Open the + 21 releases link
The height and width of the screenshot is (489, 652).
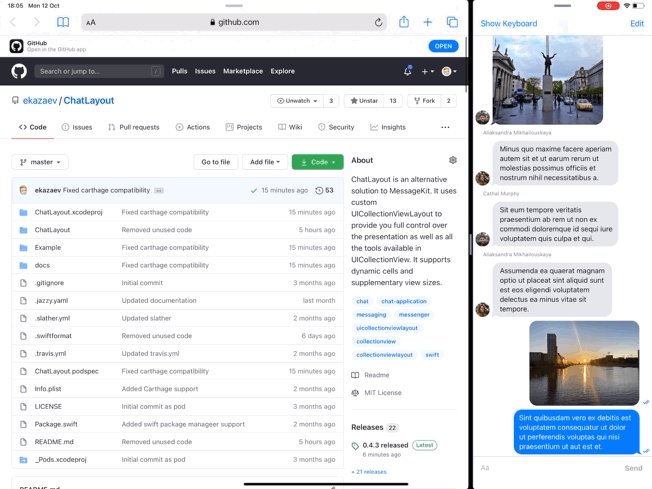tap(369, 472)
